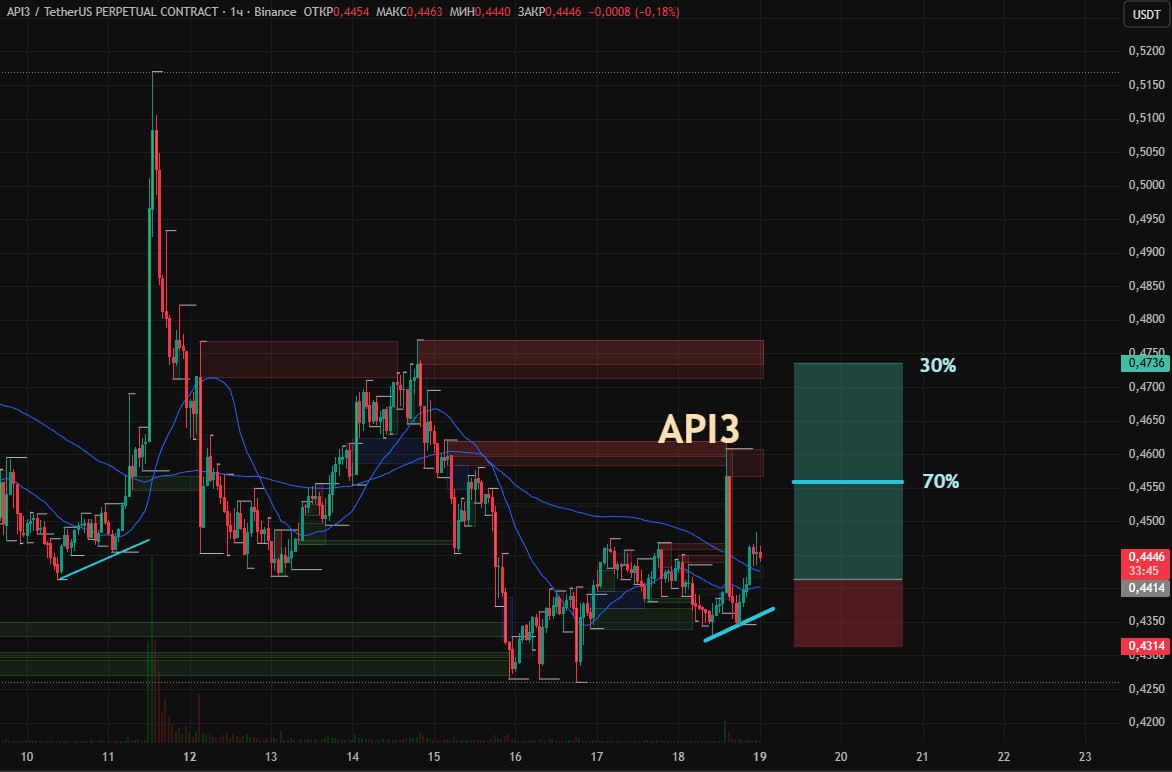Click the gray 0,4414 entry price label
Viewport: 1172px width, 772px height.
pyautogui.click(x=1143, y=589)
